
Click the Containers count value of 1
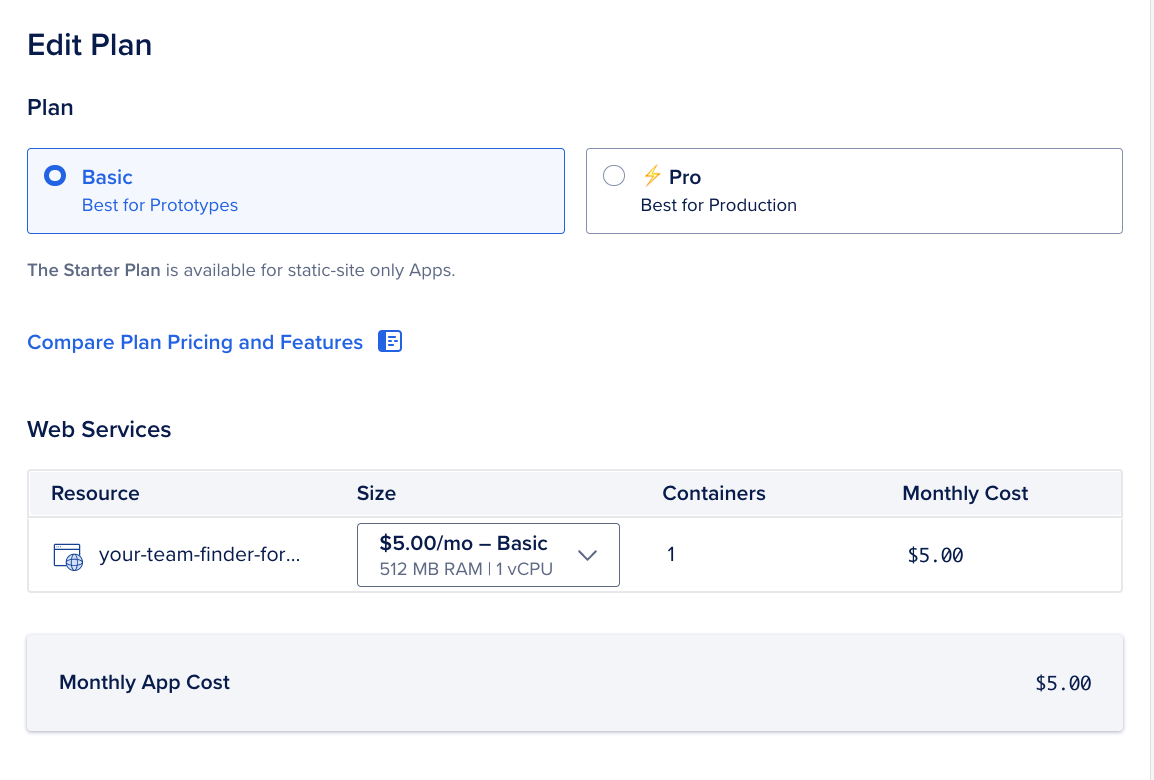(x=670, y=554)
